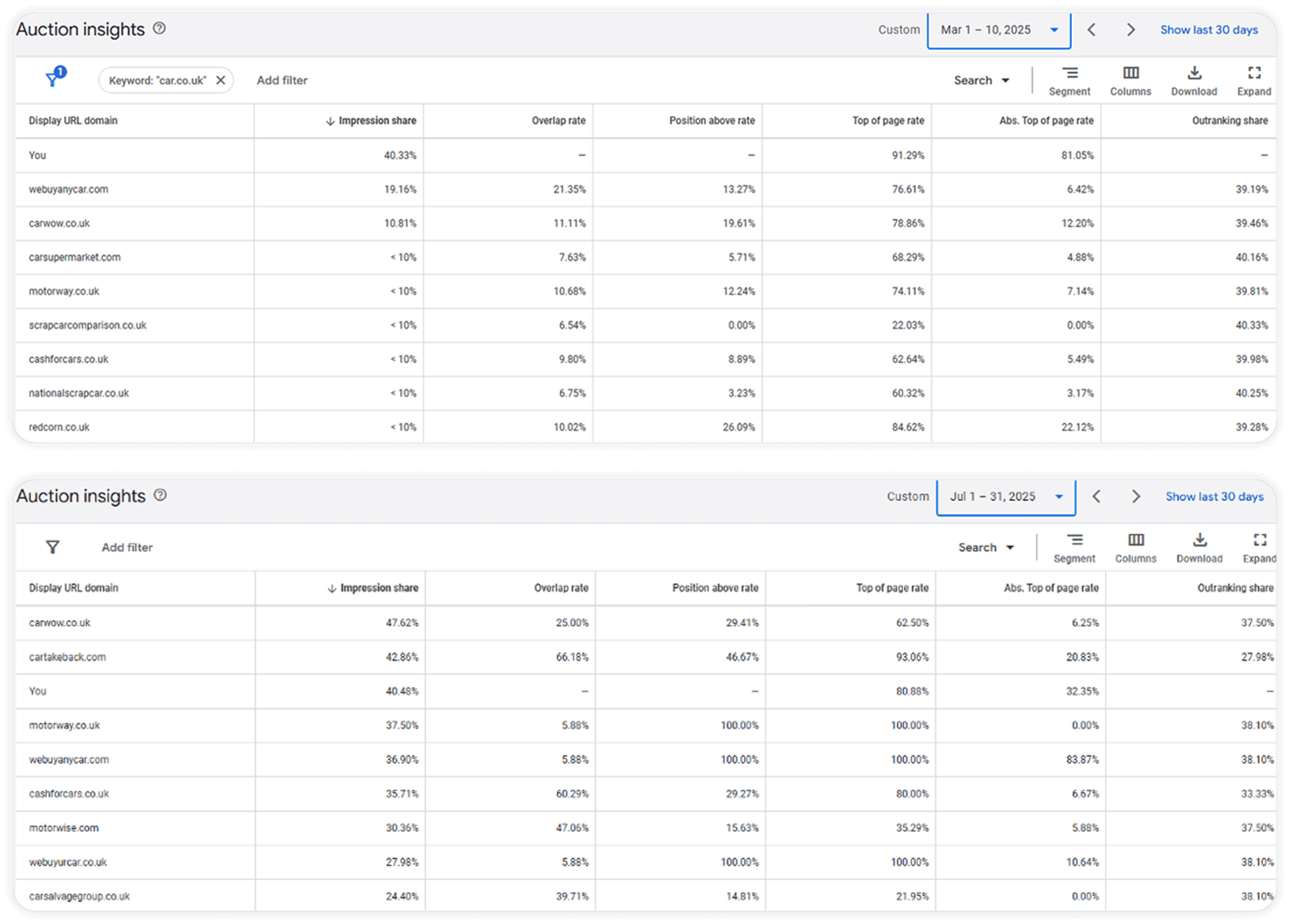Expand the bottom table to fullscreen
This screenshot has height=924, width=1289.
click(x=1259, y=548)
